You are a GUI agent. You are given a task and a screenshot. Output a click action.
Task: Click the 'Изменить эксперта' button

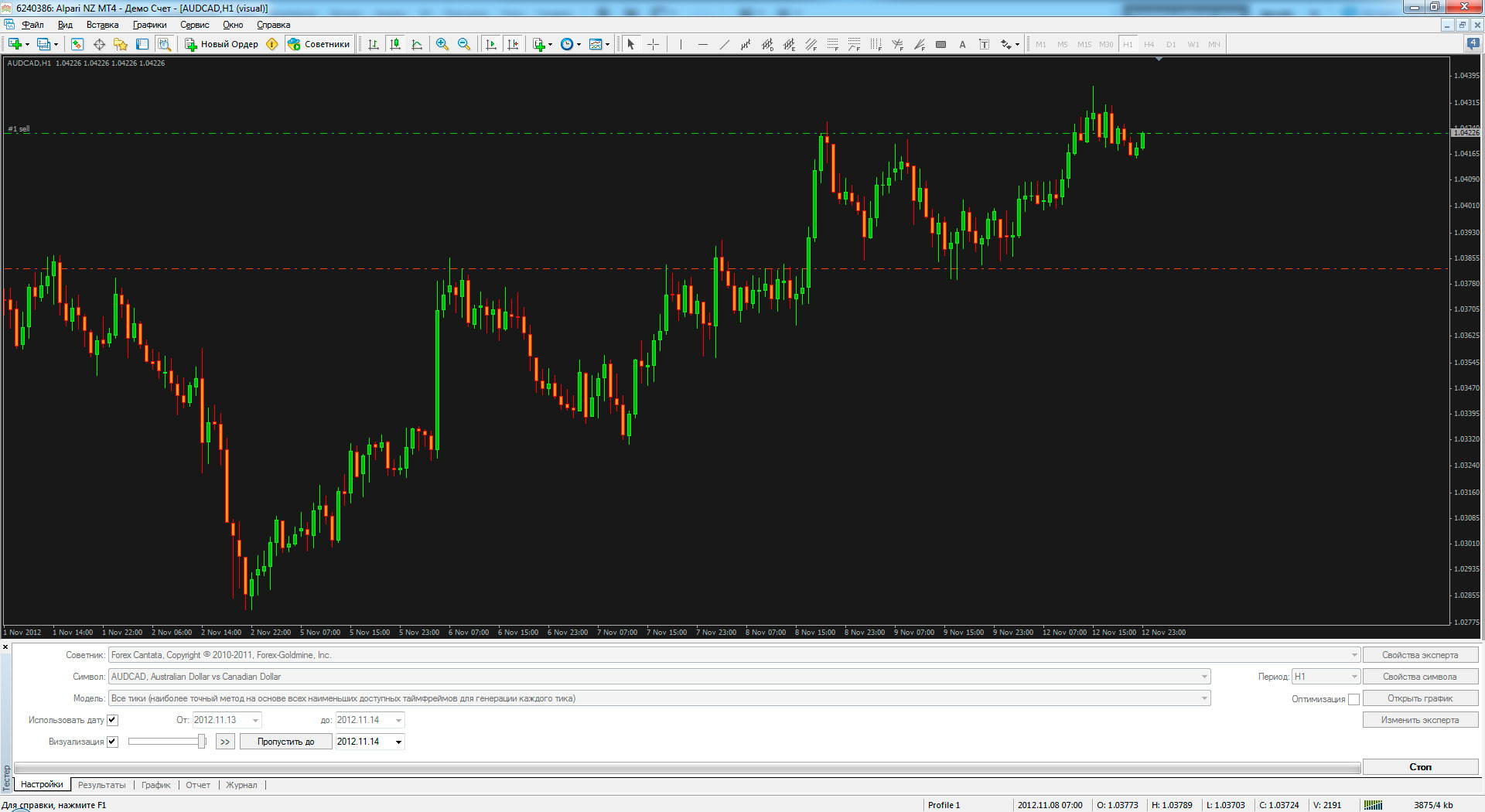click(x=1420, y=720)
